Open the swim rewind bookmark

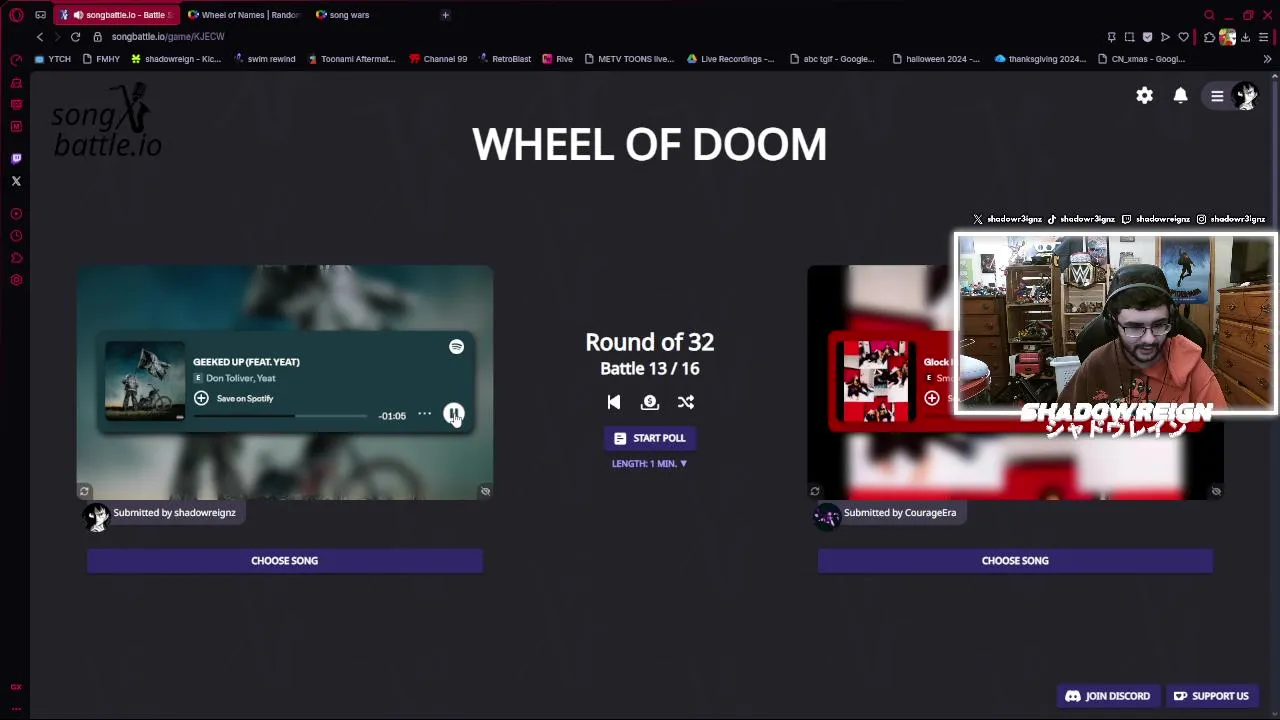point(264,59)
